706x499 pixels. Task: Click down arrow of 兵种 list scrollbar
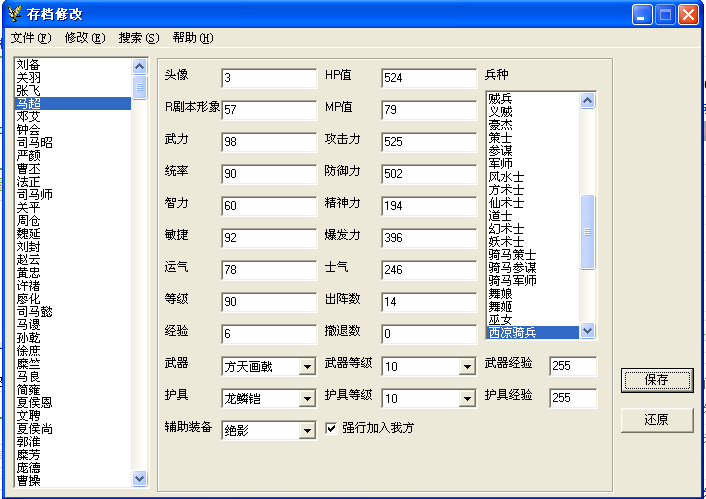click(588, 331)
